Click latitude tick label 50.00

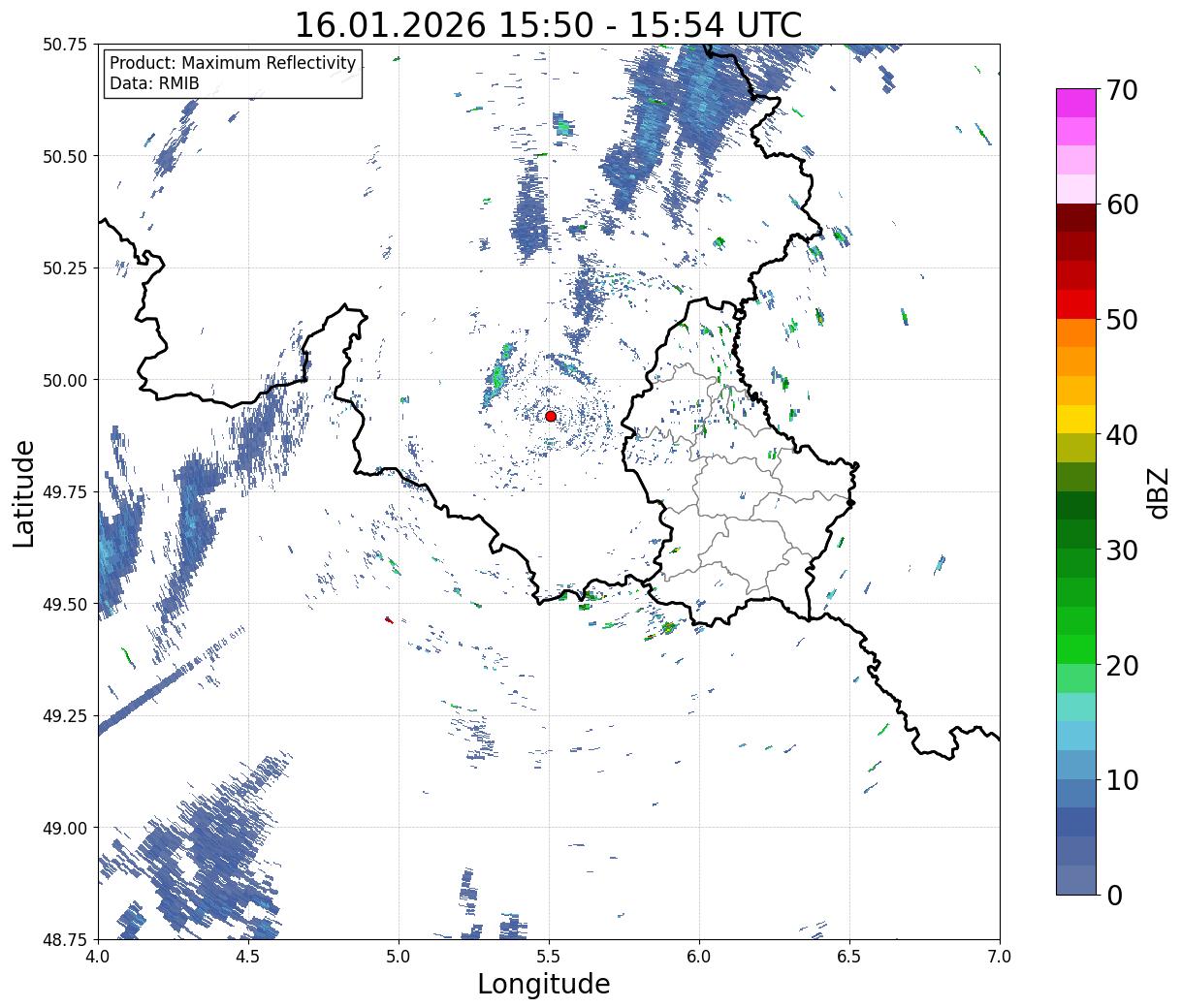[65, 380]
